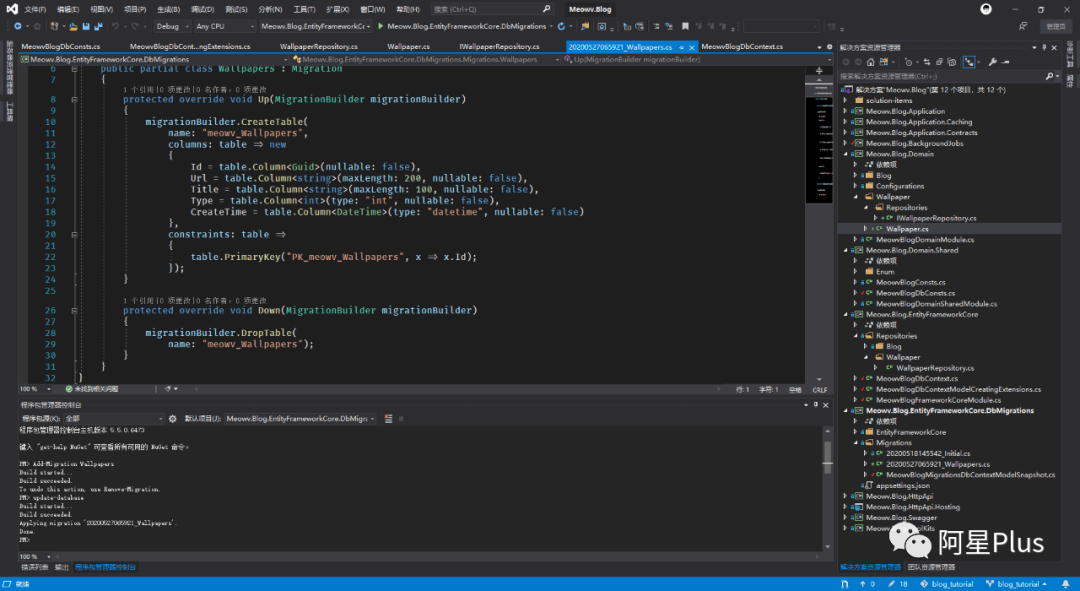This screenshot has width=1080, height=591.
Task: Click the clear console icon
Action: click(x=388, y=419)
